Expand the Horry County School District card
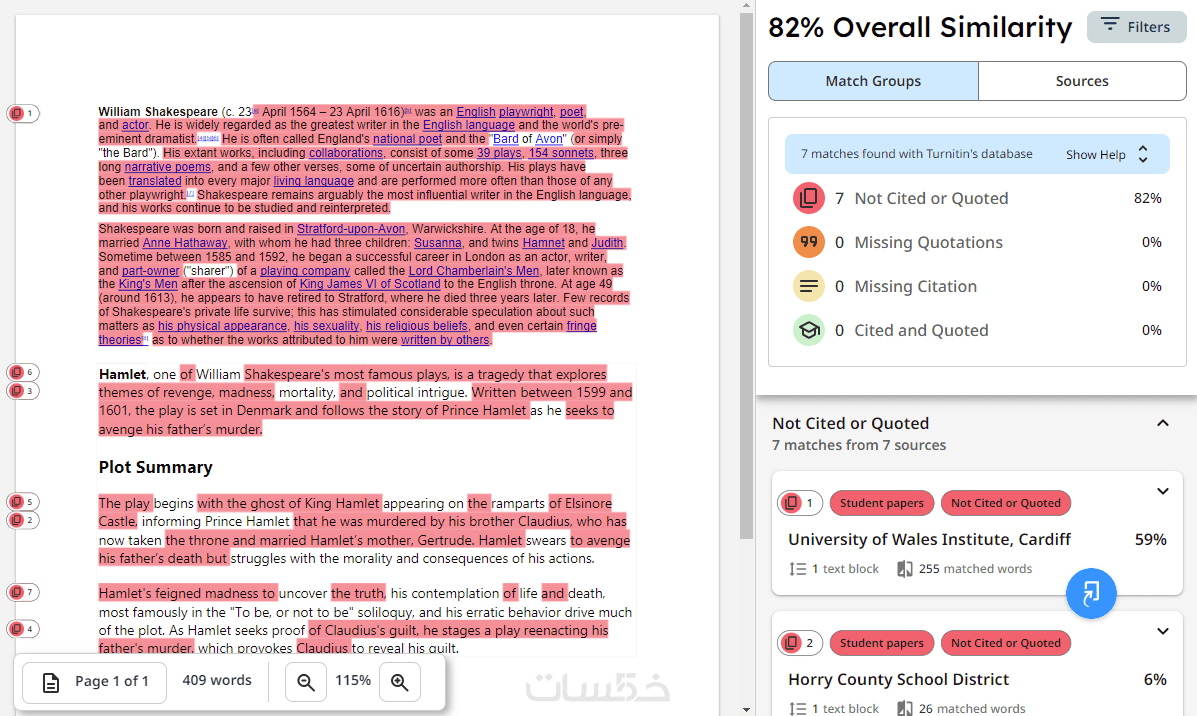 (1163, 632)
